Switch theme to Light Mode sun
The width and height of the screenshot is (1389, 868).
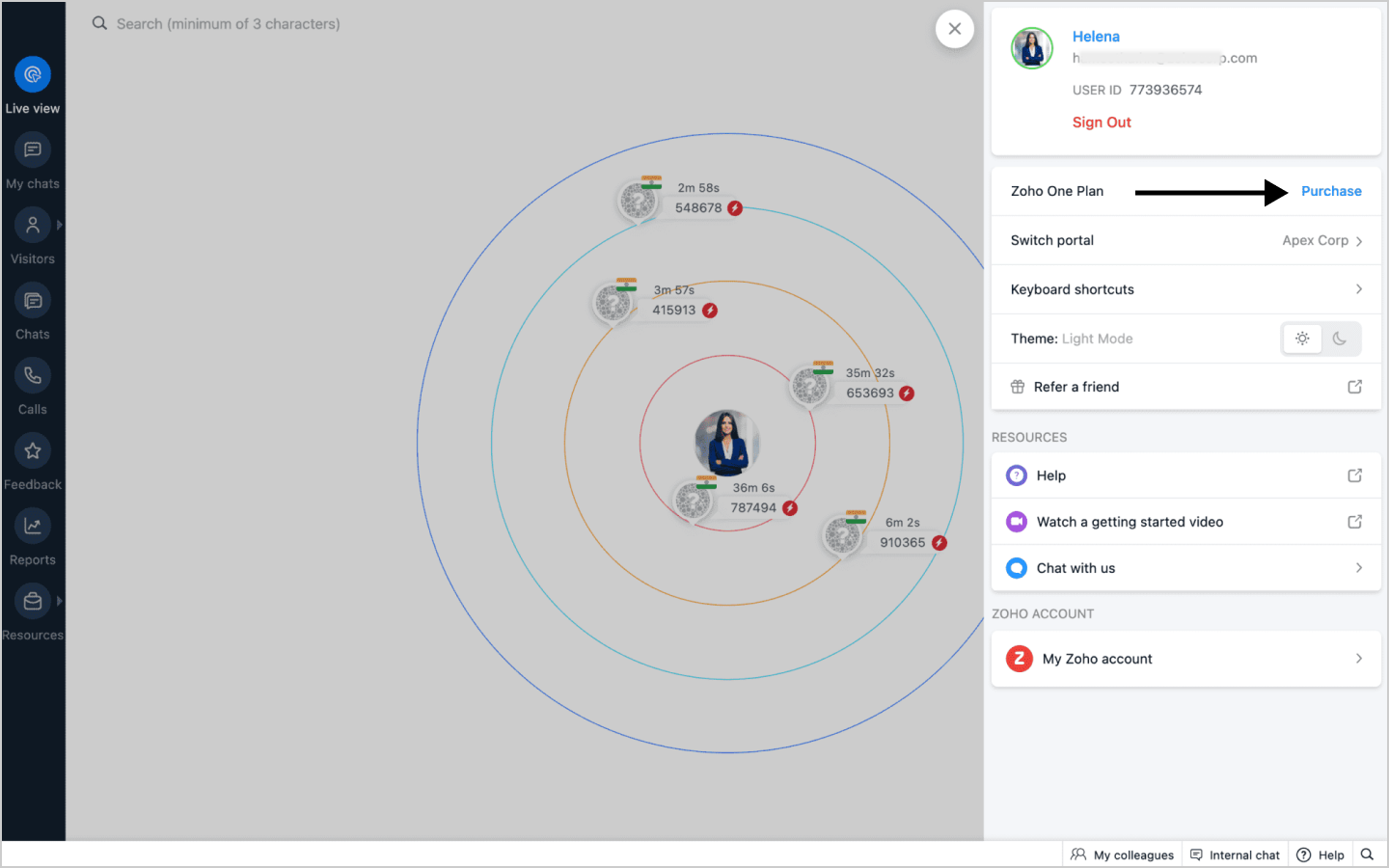[1302, 339]
